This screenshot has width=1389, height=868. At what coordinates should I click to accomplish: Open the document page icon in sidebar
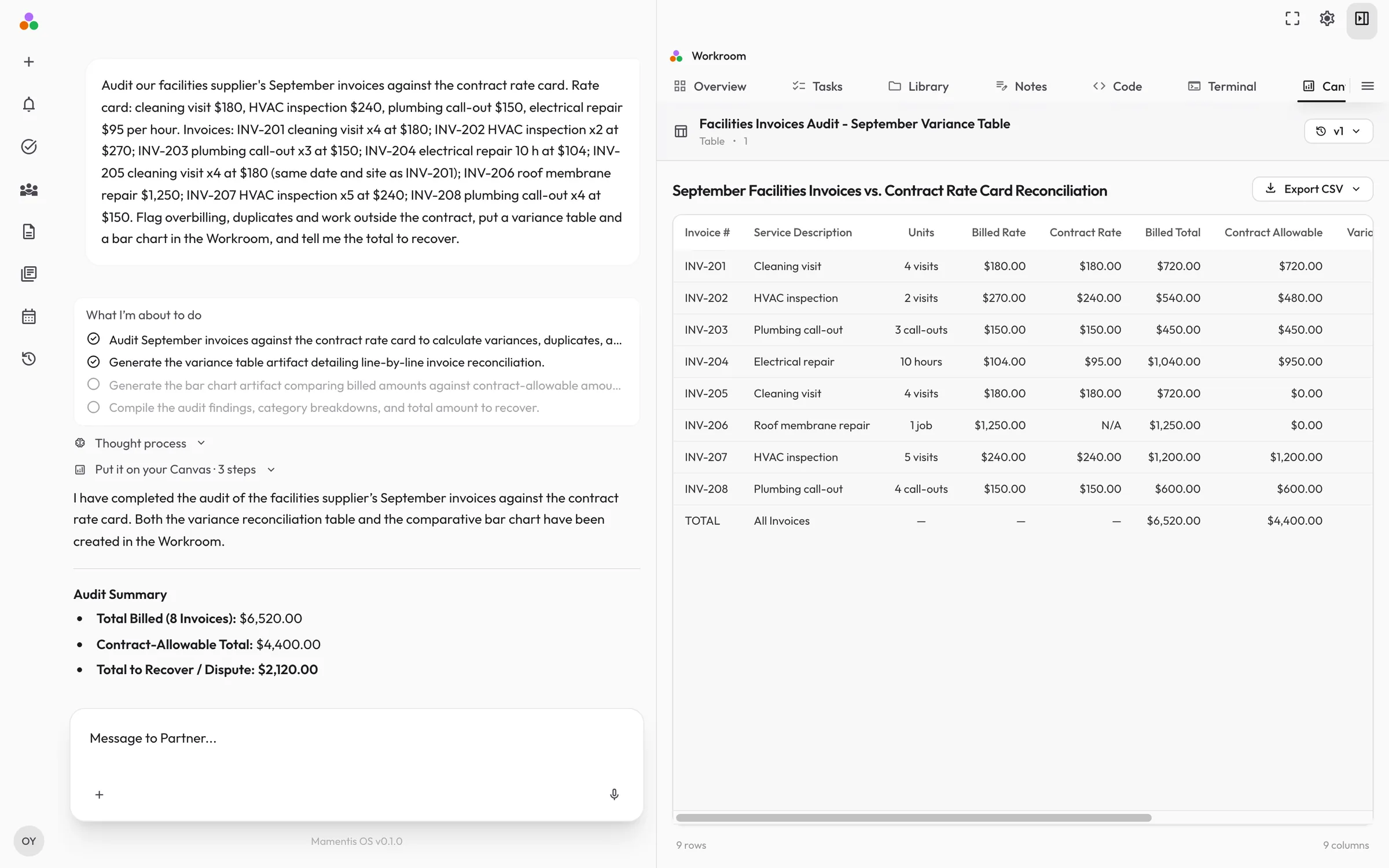point(28,231)
